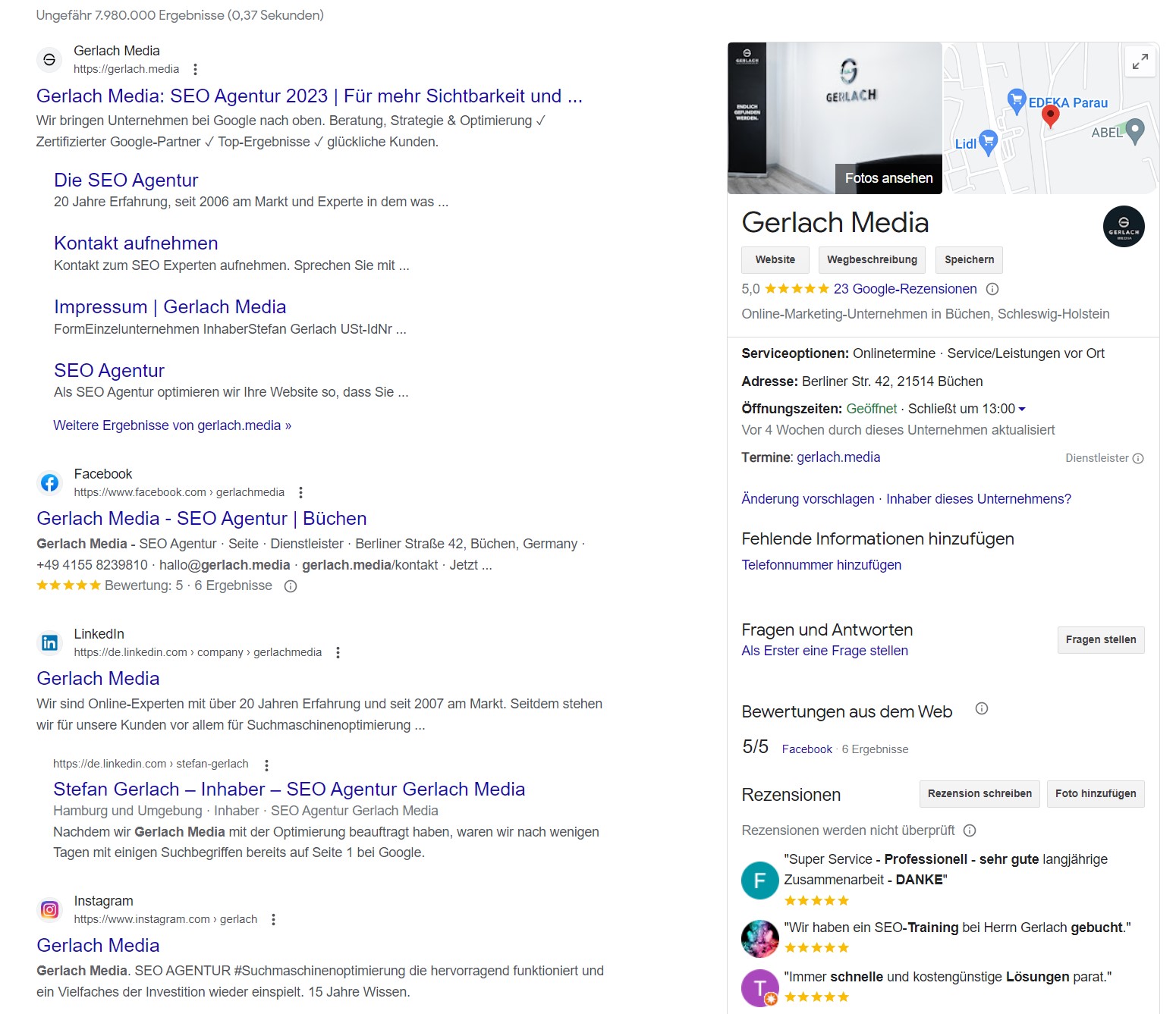
Task: Open the menu for the stefan-gerlach LinkedIn result
Action: (x=266, y=764)
